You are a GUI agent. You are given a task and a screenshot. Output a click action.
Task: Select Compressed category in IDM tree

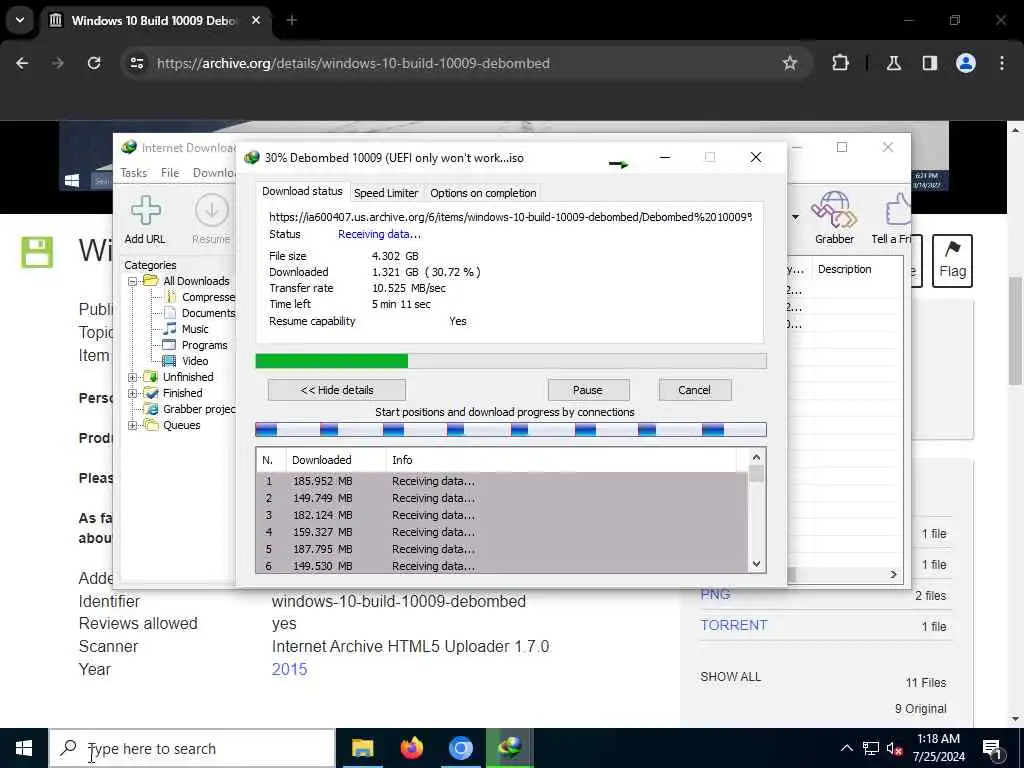pyautogui.click(x=199, y=297)
